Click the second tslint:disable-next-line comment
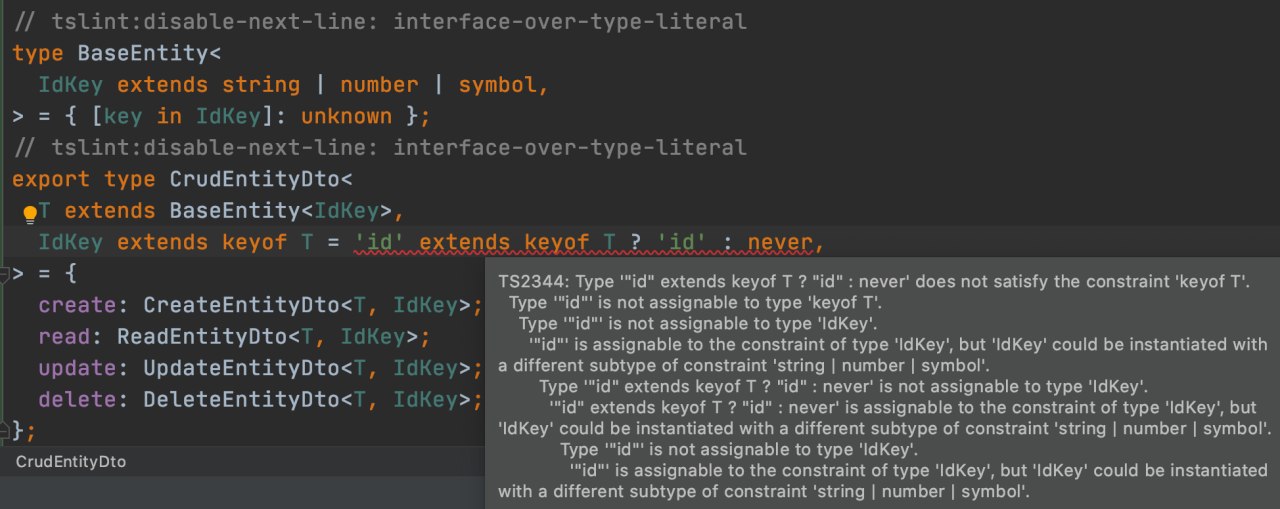 pyautogui.click(x=379, y=148)
